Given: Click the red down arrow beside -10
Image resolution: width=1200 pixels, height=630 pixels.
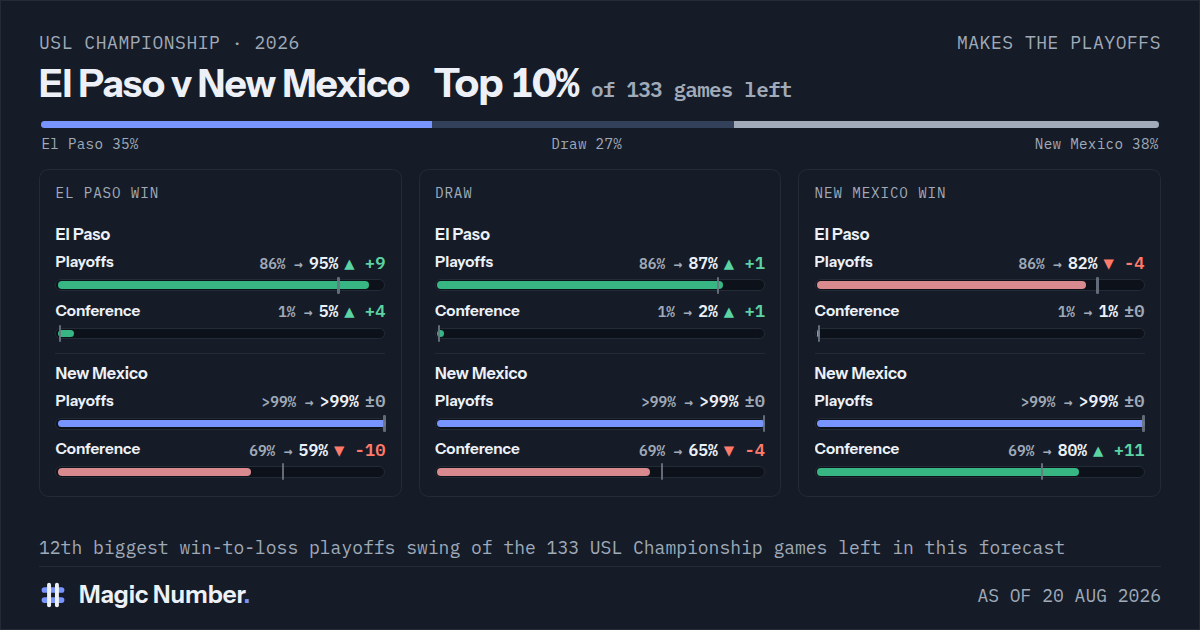Looking at the screenshot, I should (x=339, y=451).
